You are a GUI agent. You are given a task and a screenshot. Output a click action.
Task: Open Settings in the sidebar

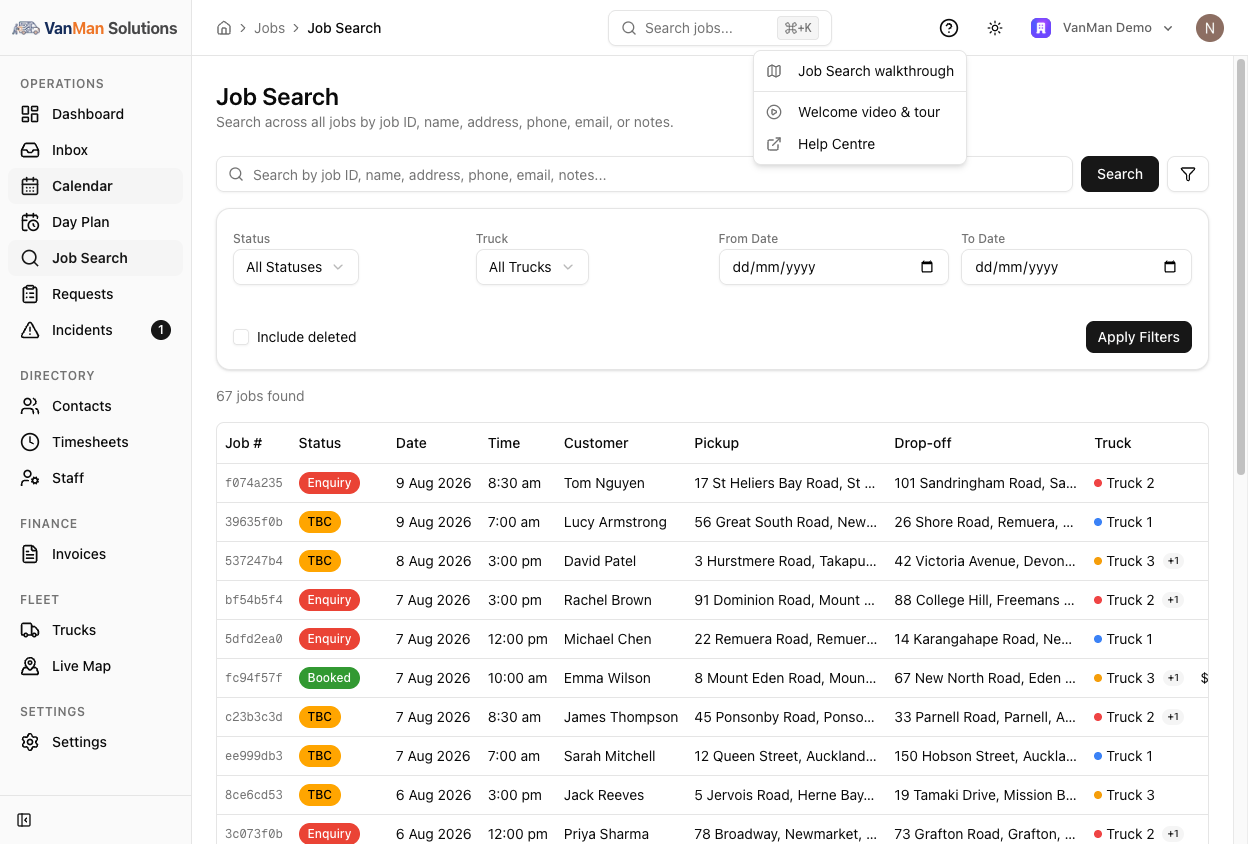point(96,742)
